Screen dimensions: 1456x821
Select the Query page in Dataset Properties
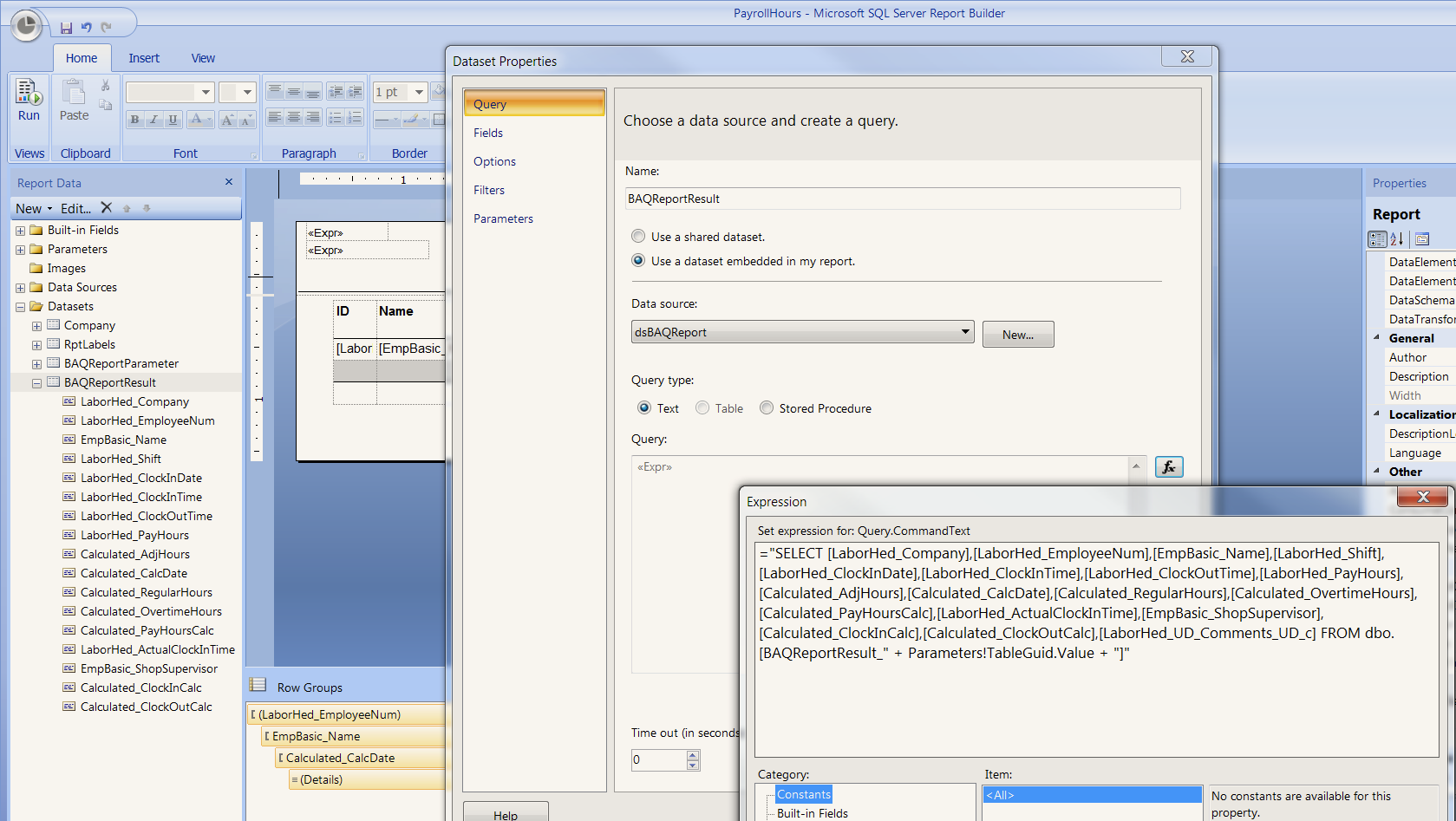[x=534, y=103]
